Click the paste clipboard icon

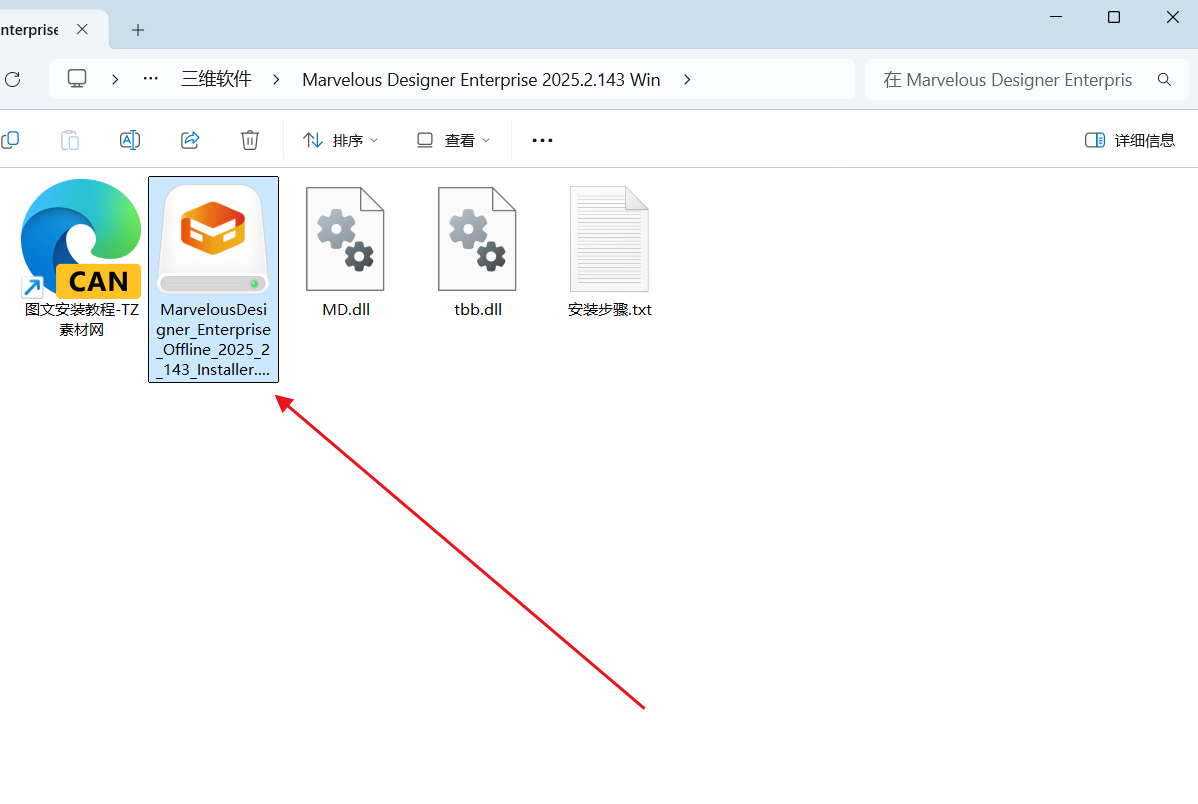(70, 140)
